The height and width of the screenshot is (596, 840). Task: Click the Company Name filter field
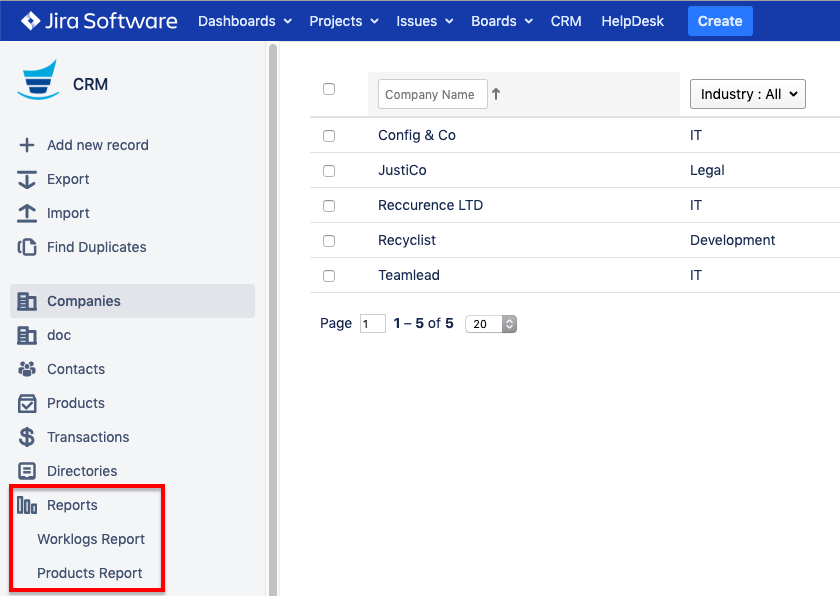(432, 94)
